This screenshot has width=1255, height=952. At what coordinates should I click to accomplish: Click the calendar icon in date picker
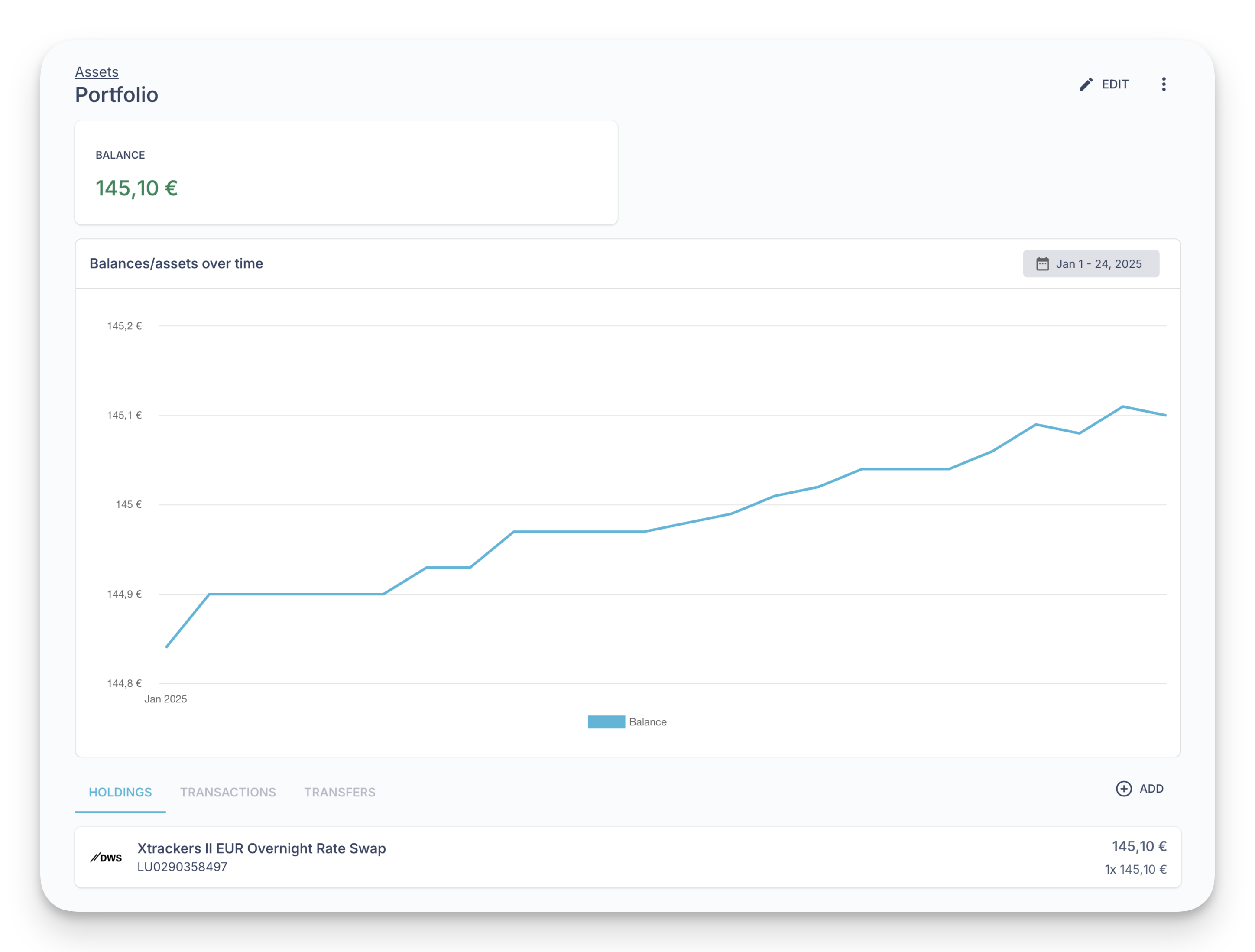[x=1042, y=264]
